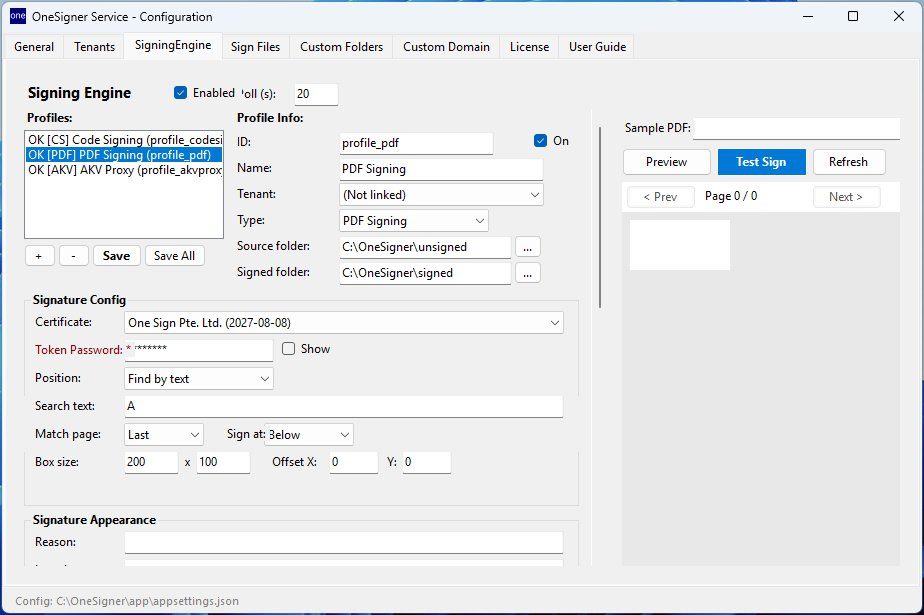This screenshot has width=924, height=615.
Task: Minimize the OneSigner window
Action: [x=808, y=16]
